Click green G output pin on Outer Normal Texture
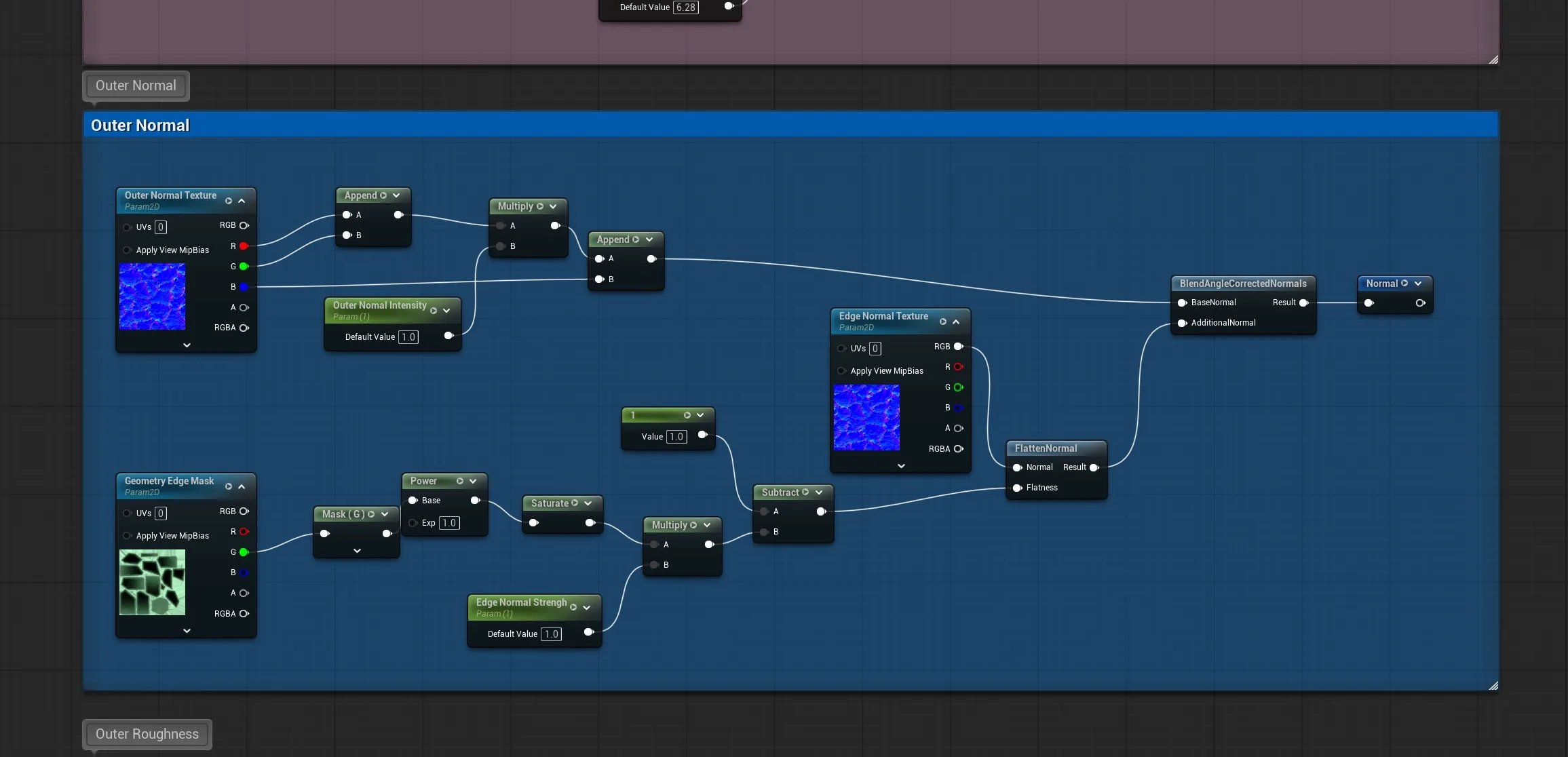Viewport: 1568px width, 757px height. tap(244, 267)
